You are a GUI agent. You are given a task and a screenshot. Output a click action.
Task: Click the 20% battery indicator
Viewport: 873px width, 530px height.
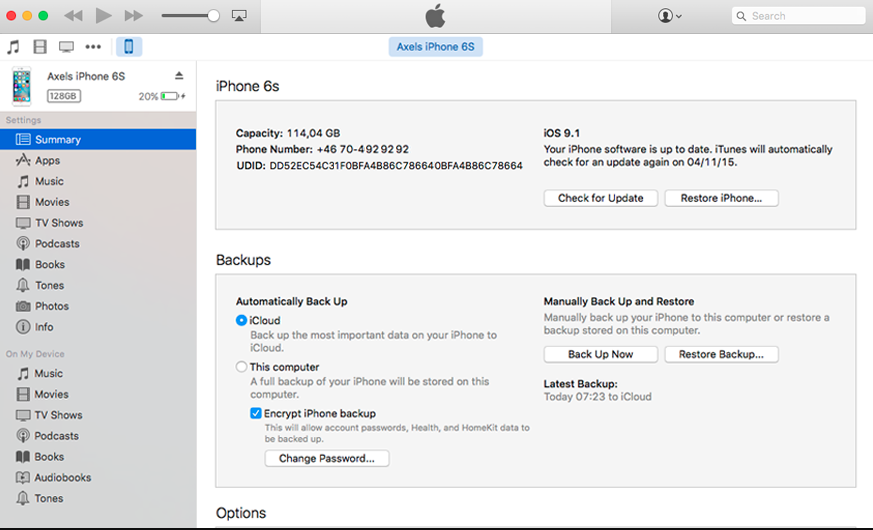pyautogui.click(x=161, y=96)
